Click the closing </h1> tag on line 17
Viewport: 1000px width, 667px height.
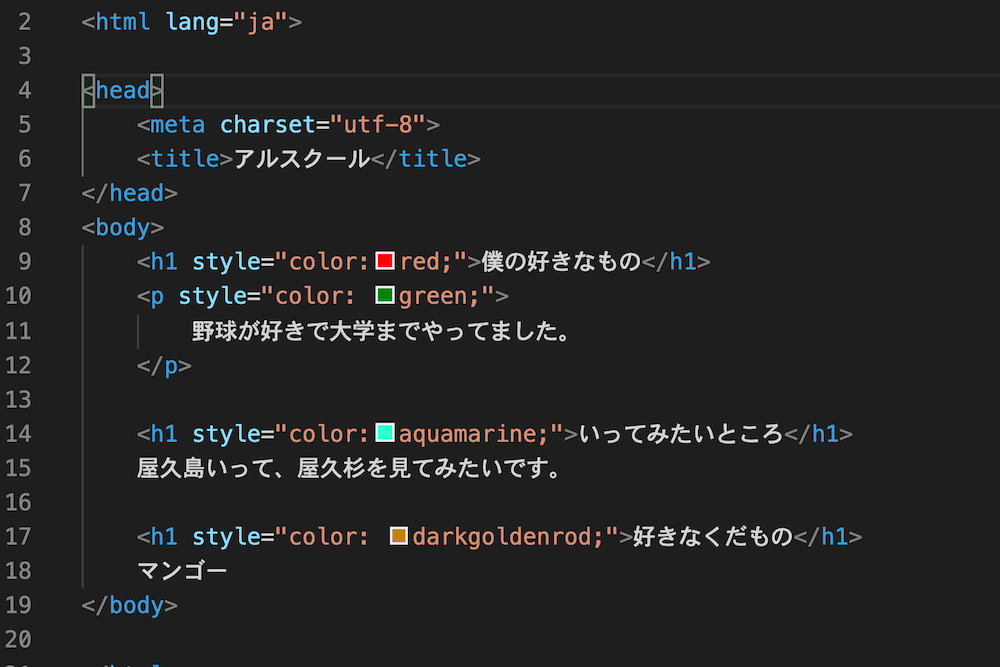pyautogui.click(x=828, y=537)
